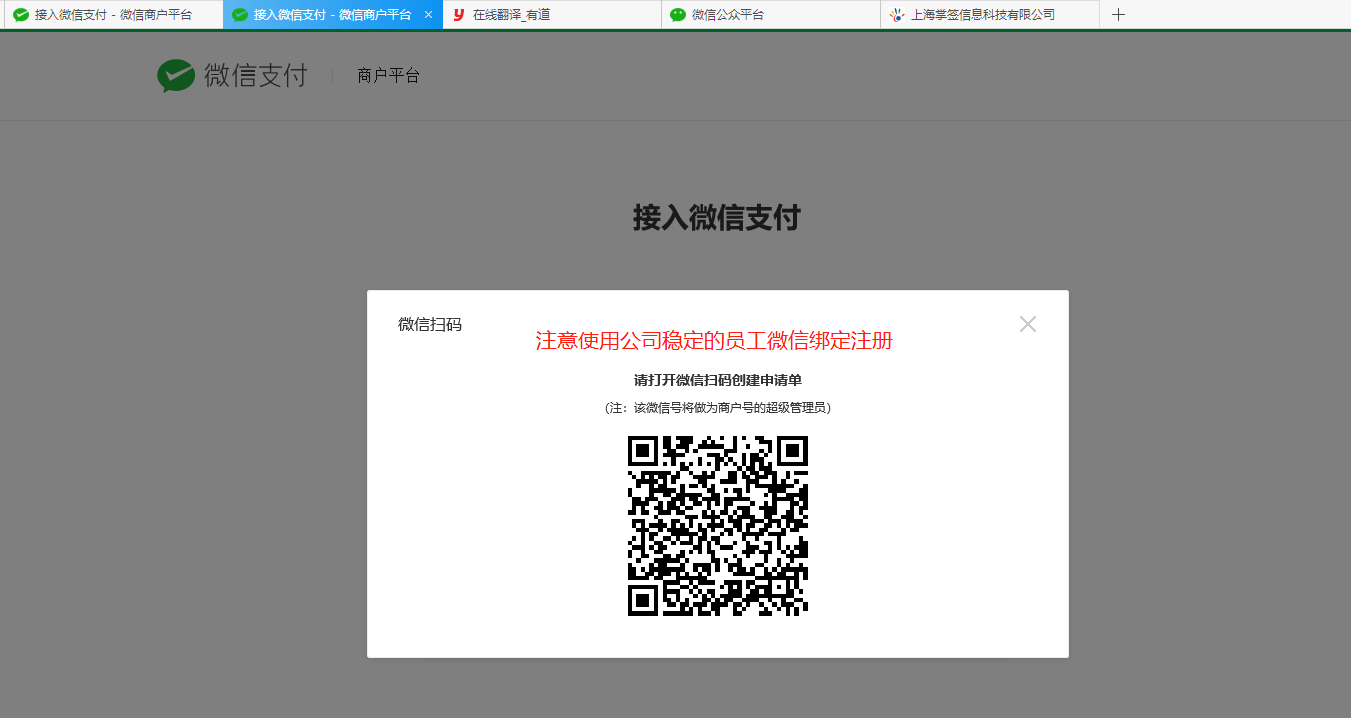Screen dimensions: 1351x718
Task: Click the 接入微信支付 page heading
Action: (716, 217)
